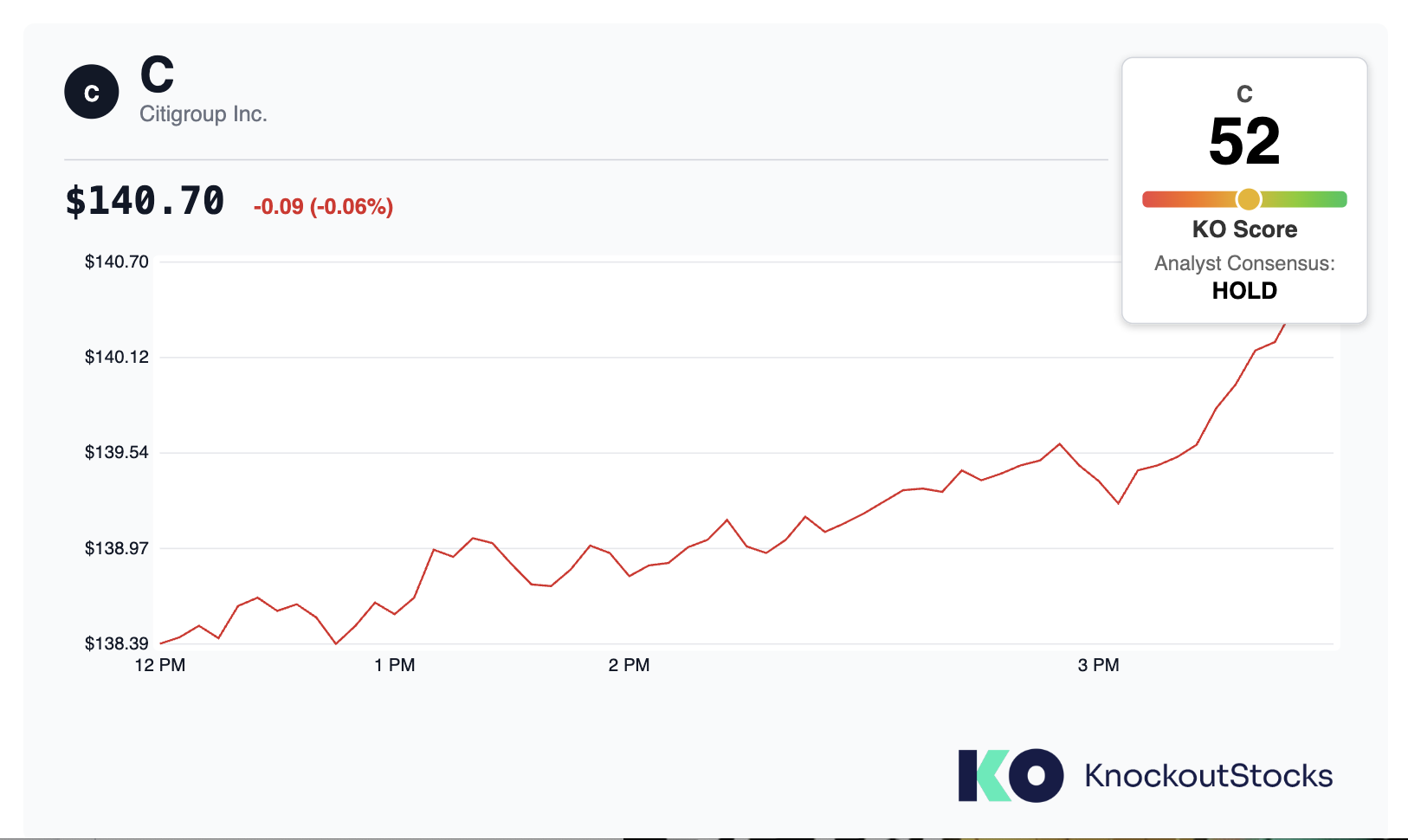Click the green end of score gradient bar

tap(1337, 199)
